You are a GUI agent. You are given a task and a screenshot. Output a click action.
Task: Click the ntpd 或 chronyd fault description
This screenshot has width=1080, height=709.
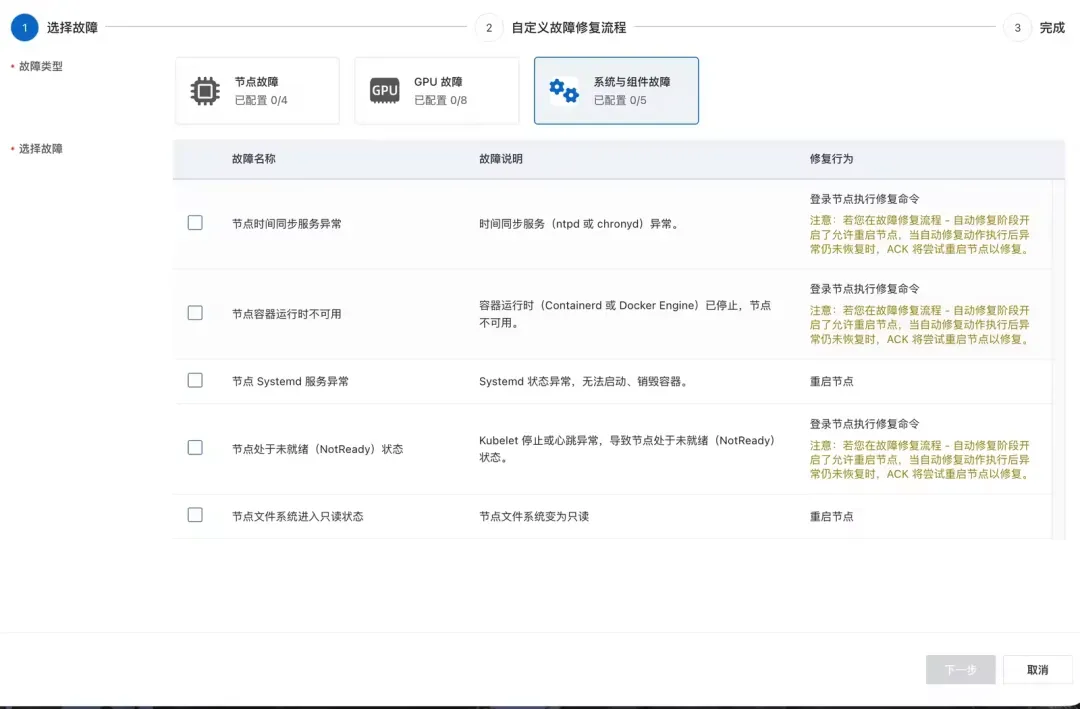tap(579, 224)
